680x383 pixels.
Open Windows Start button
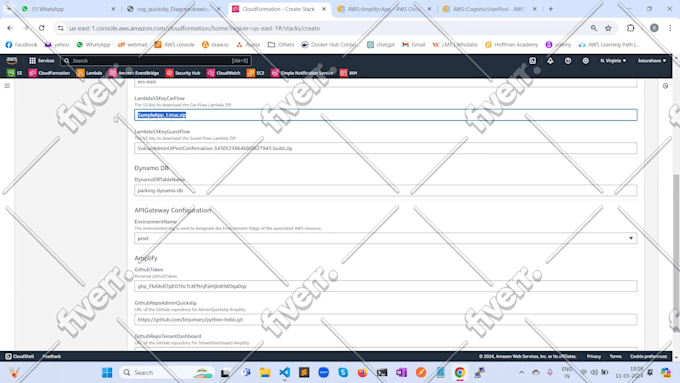pyautogui.click(x=107, y=373)
